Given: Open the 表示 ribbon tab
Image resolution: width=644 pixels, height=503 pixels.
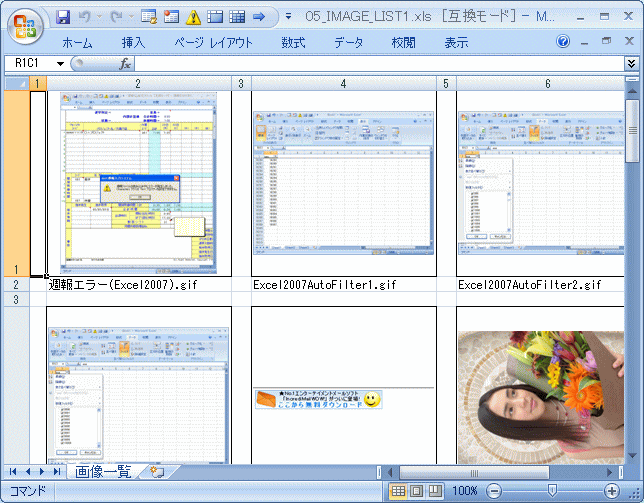Looking at the screenshot, I should tap(456, 42).
